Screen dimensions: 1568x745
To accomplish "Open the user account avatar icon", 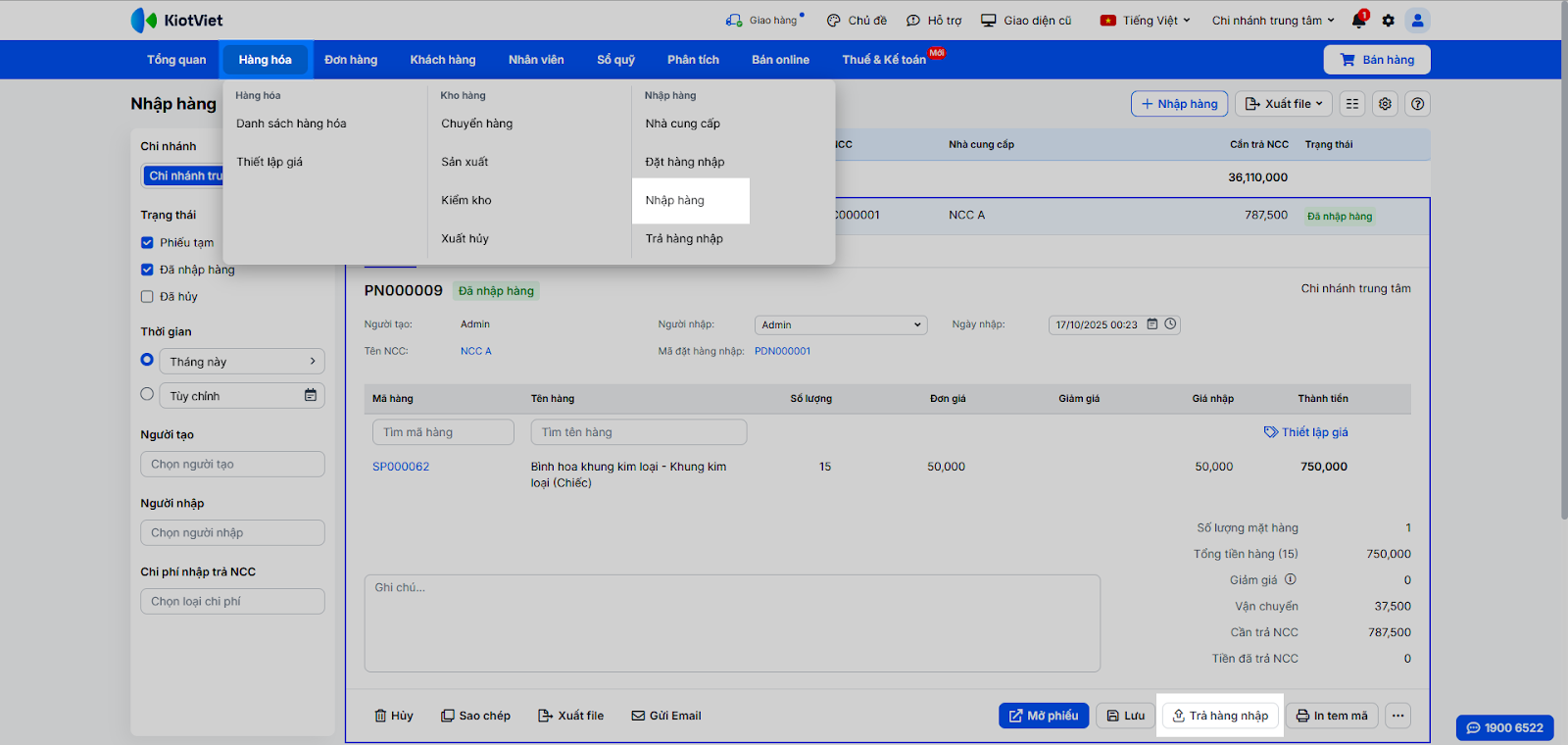I will point(1417,21).
